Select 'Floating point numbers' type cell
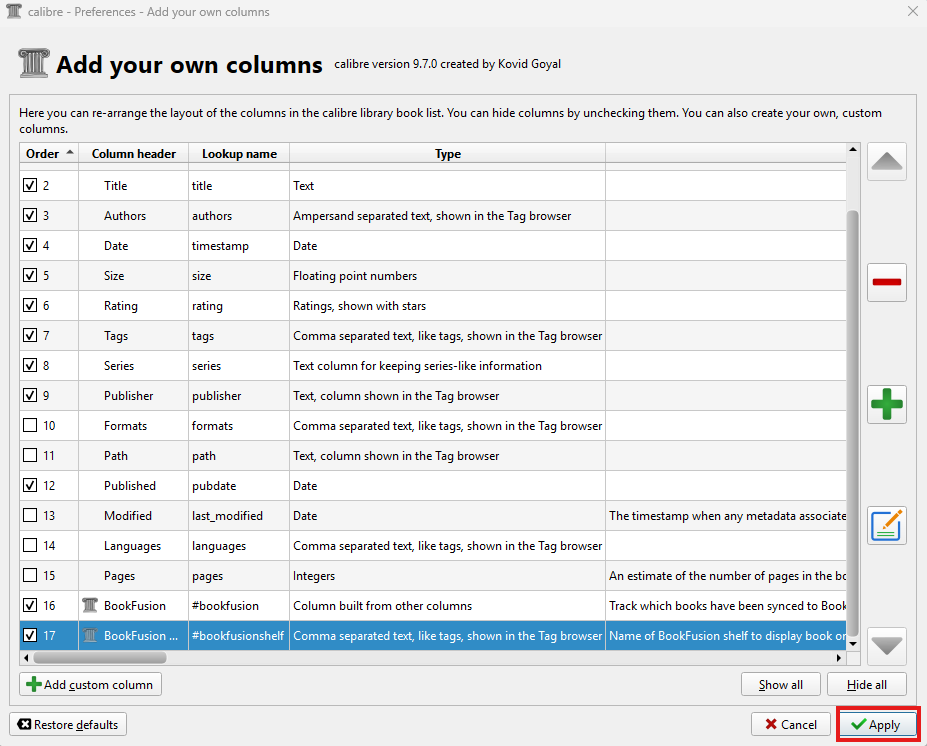The width and height of the screenshot is (927, 746). coord(448,275)
